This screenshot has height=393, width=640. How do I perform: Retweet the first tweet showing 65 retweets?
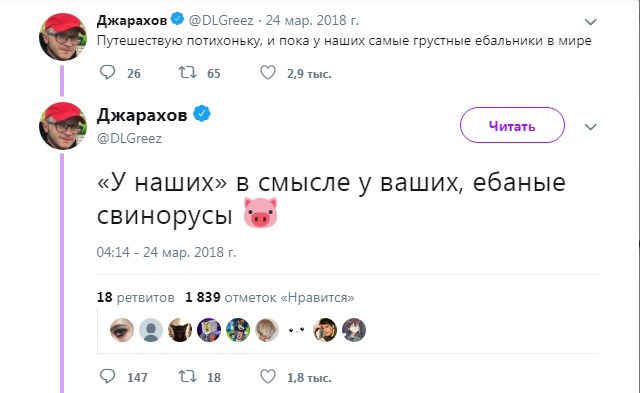[188, 73]
